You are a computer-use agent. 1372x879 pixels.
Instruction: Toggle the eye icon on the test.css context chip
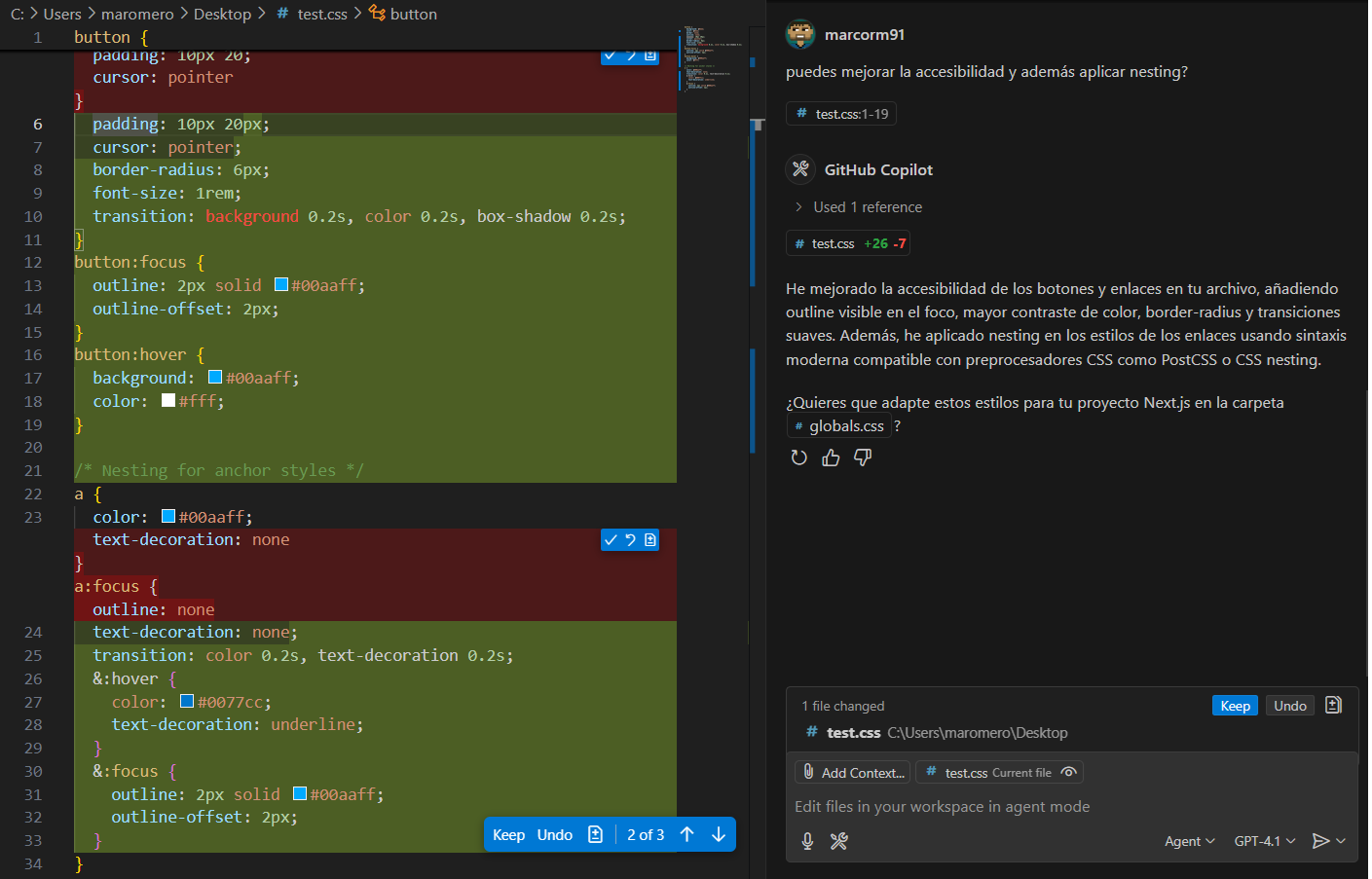coord(1068,771)
